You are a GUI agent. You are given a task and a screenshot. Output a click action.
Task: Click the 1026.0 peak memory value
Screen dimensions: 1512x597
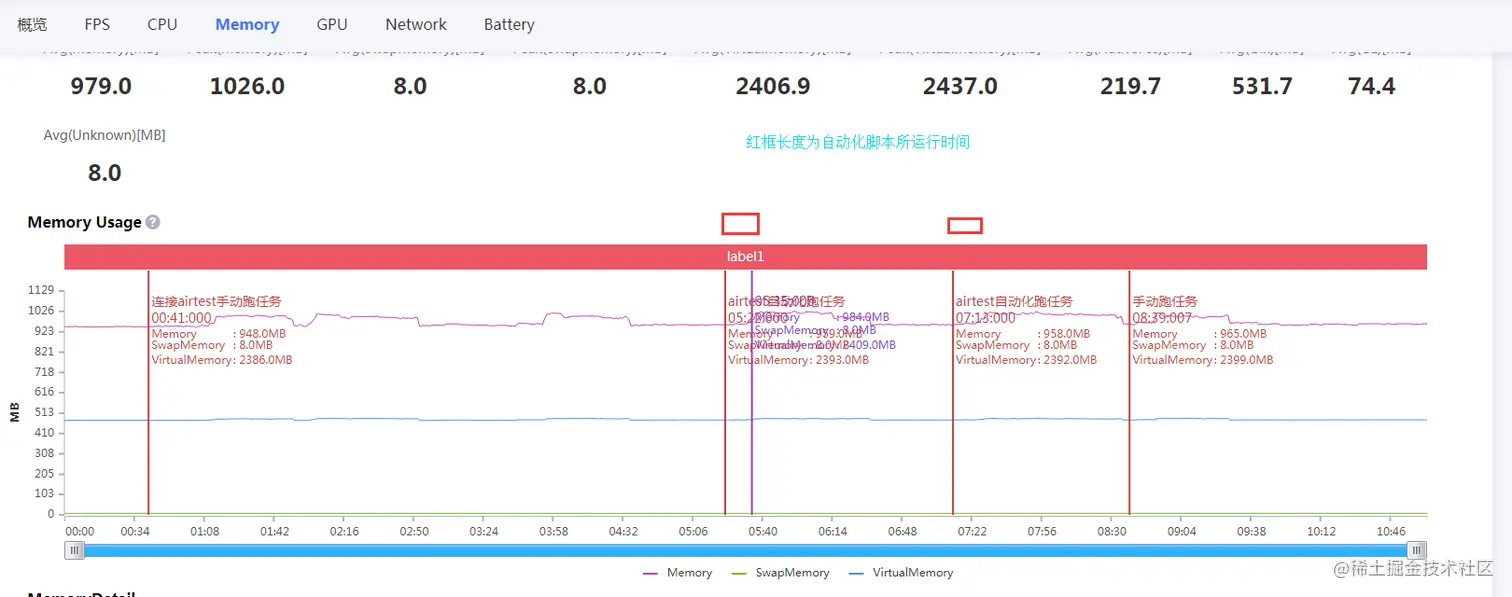247,86
